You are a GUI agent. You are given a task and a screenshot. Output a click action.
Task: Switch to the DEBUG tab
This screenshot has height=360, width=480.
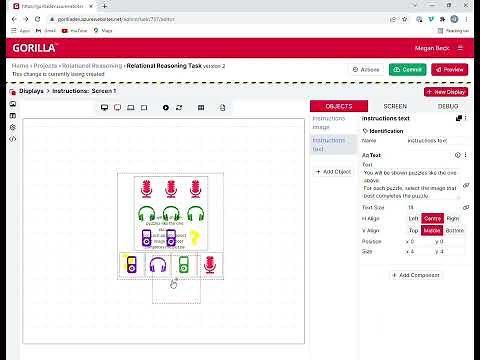(x=448, y=106)
